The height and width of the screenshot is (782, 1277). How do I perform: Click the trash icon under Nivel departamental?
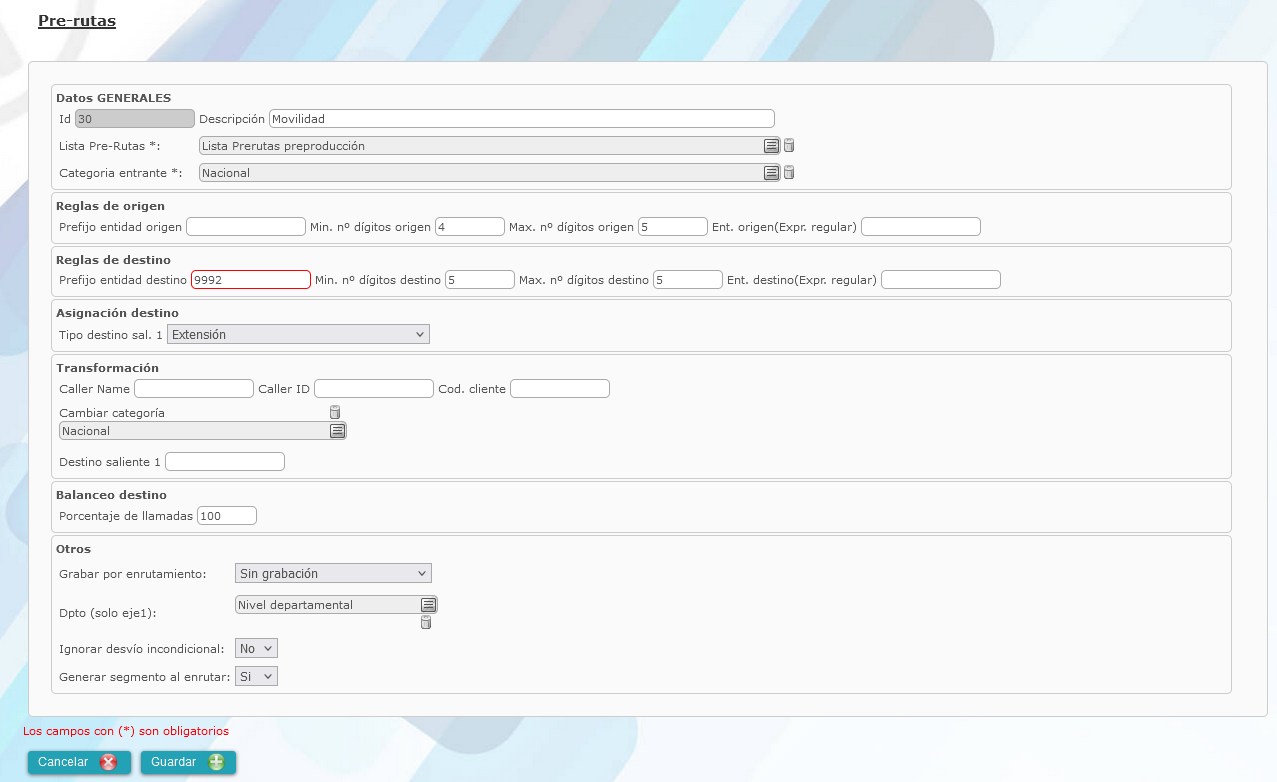pos(426,623)
